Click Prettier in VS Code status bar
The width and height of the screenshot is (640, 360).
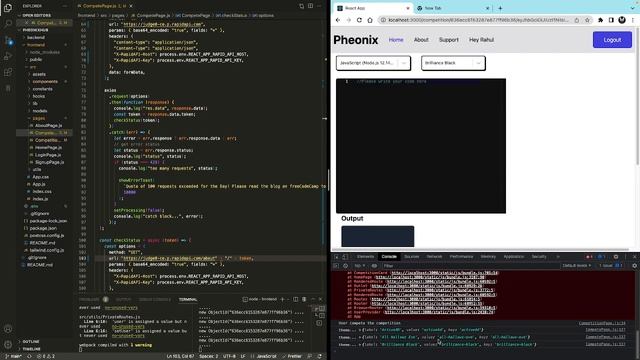[x=294, y=356]
